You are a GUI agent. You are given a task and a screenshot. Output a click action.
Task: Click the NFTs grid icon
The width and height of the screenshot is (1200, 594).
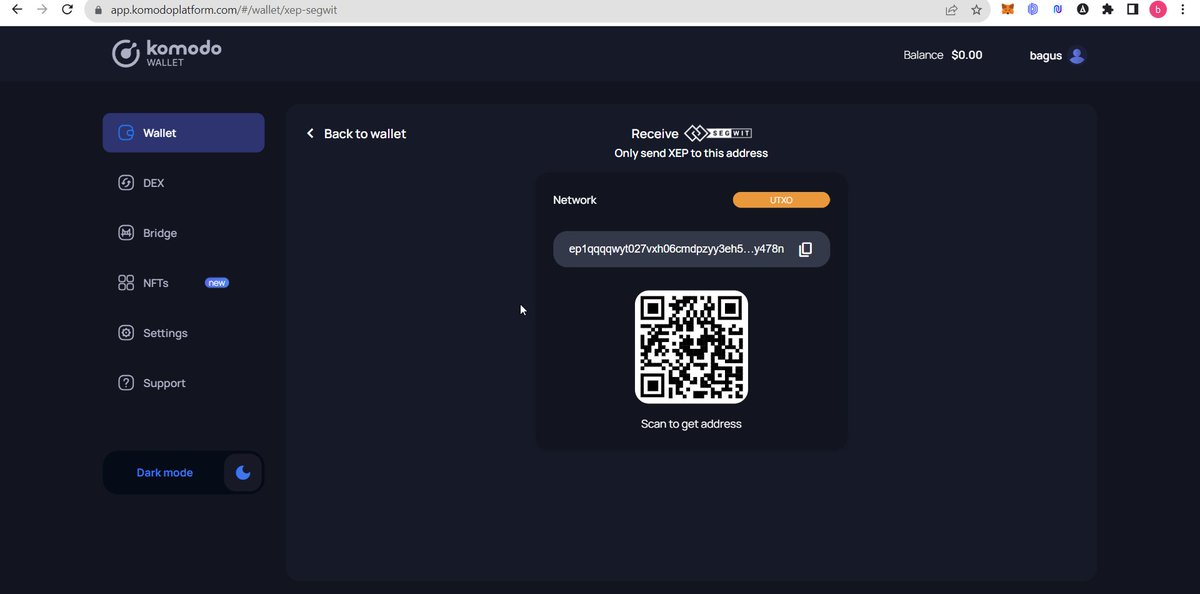point(126,283)
